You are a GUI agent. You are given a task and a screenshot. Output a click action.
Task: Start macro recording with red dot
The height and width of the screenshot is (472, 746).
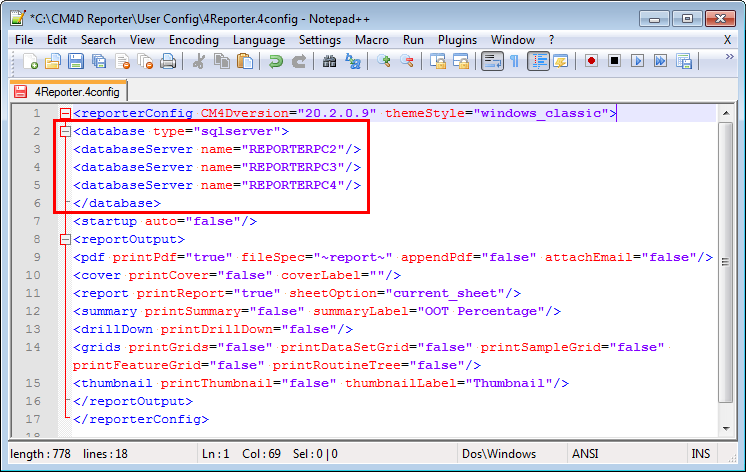[591, 61]
